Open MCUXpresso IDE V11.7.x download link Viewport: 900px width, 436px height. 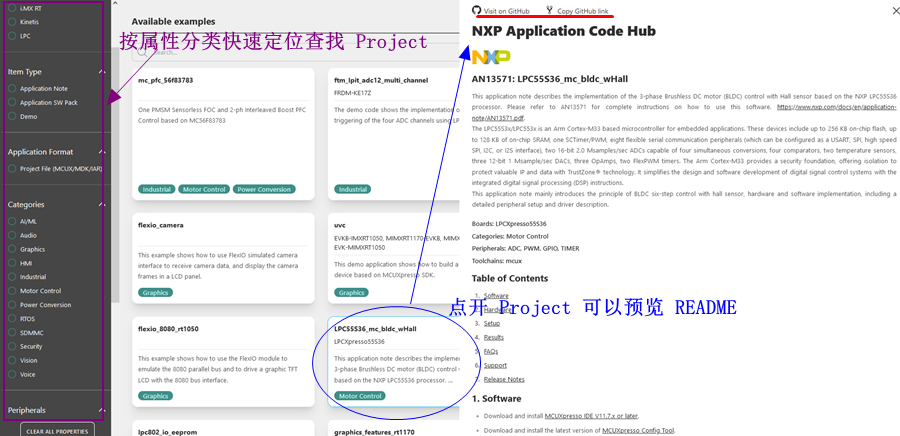[x=591, y=416]
